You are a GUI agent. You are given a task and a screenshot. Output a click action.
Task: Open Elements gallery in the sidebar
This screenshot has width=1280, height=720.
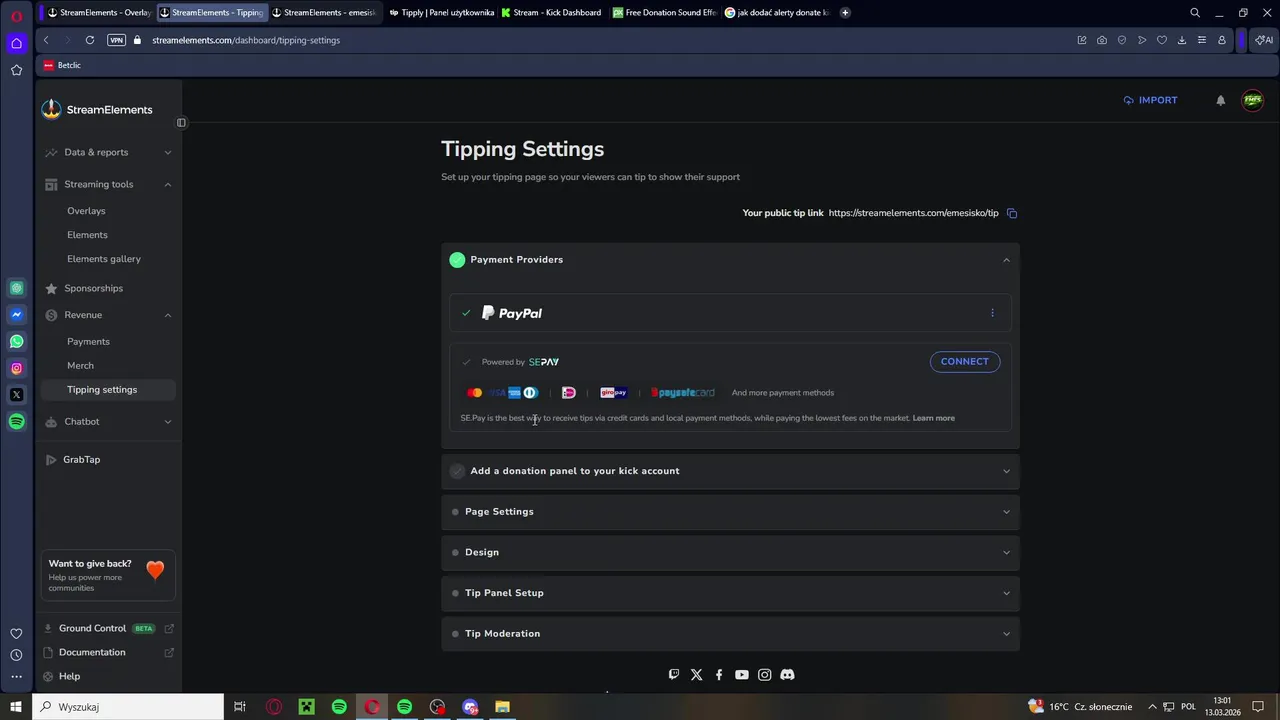104,259
